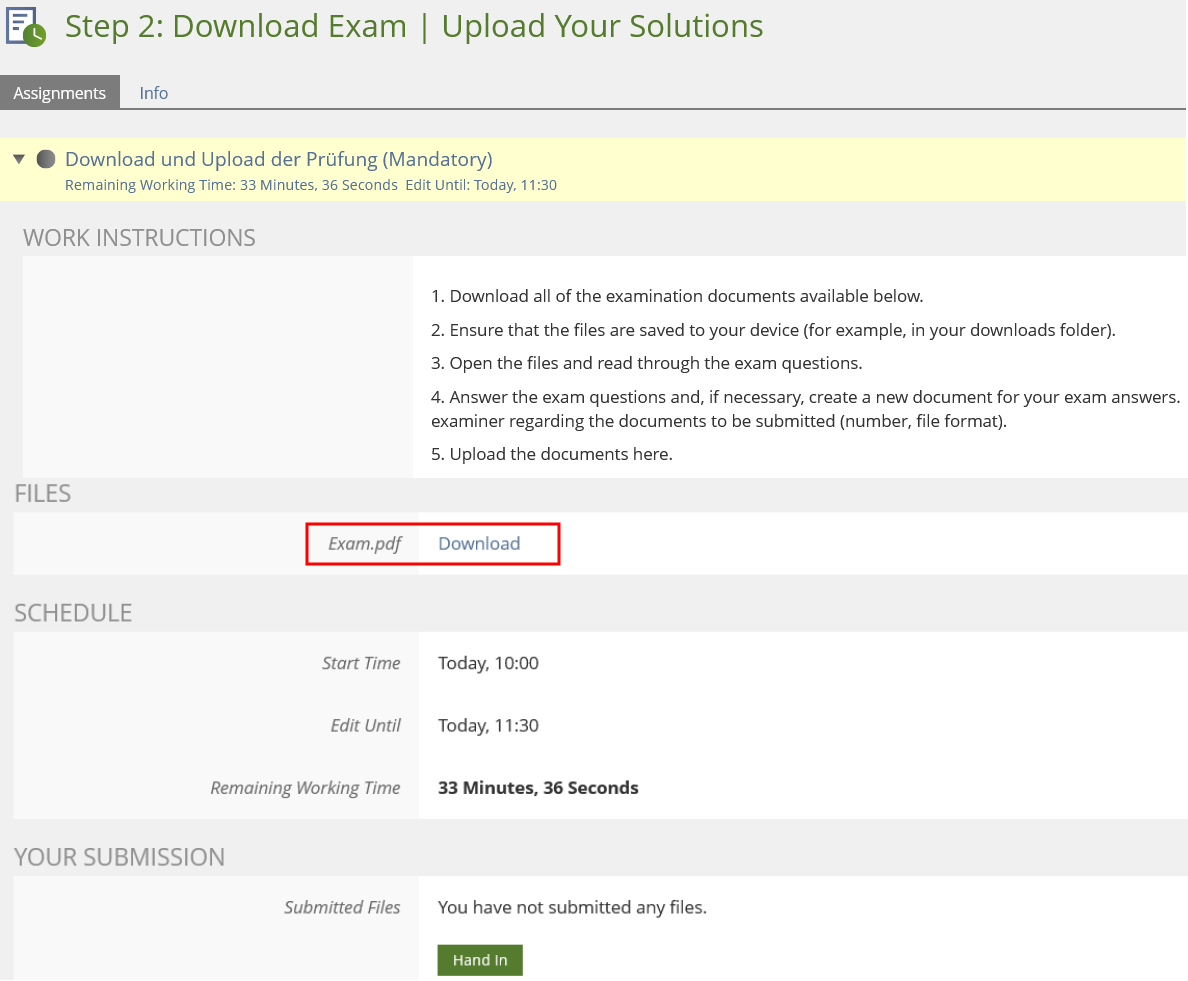
Task: Click 'You have not submitted any files' text
Action: pyautogui.click(x=572, y=908)
